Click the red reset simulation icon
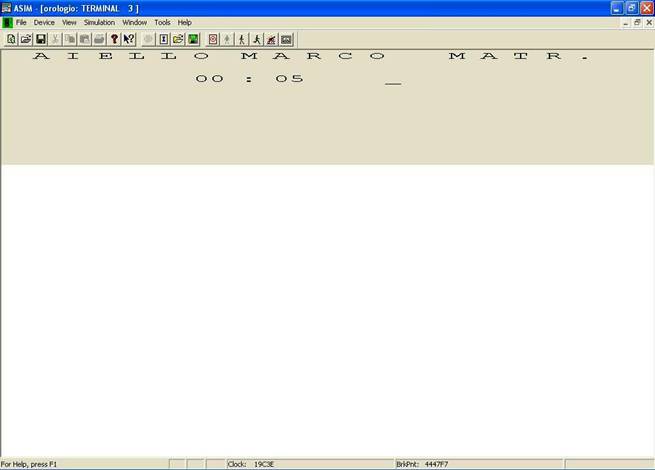Viewport: 655px width, 470px height. tap(213, 39)
